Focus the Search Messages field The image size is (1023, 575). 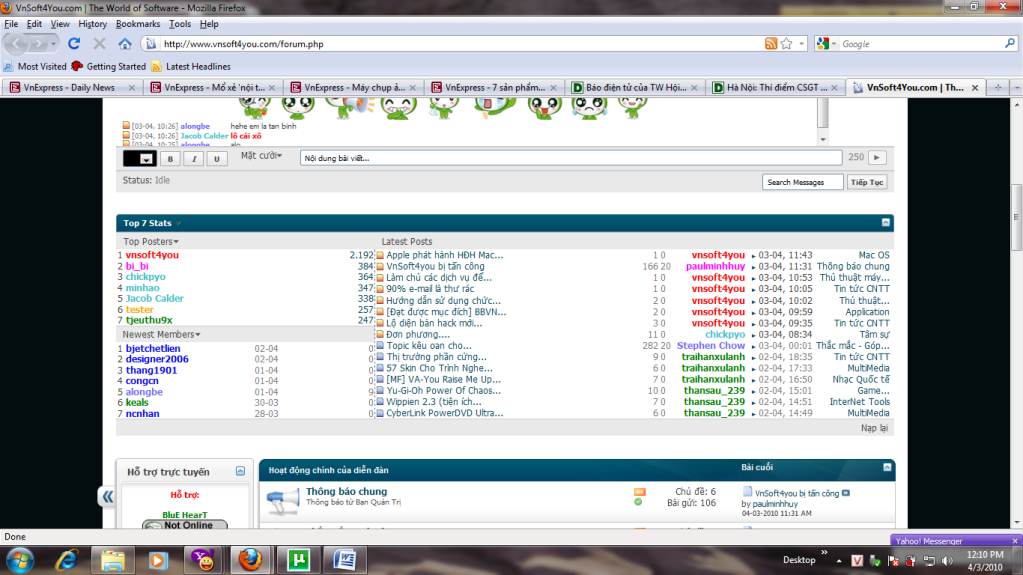(802, 182)
